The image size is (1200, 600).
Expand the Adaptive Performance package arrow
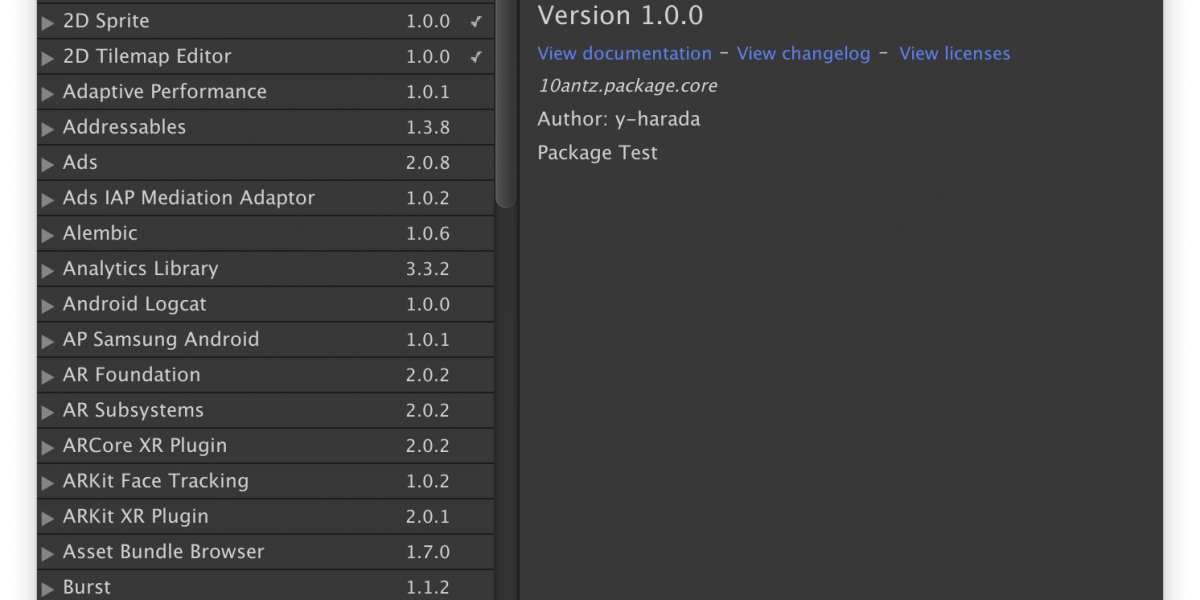(x=47, y=93)
